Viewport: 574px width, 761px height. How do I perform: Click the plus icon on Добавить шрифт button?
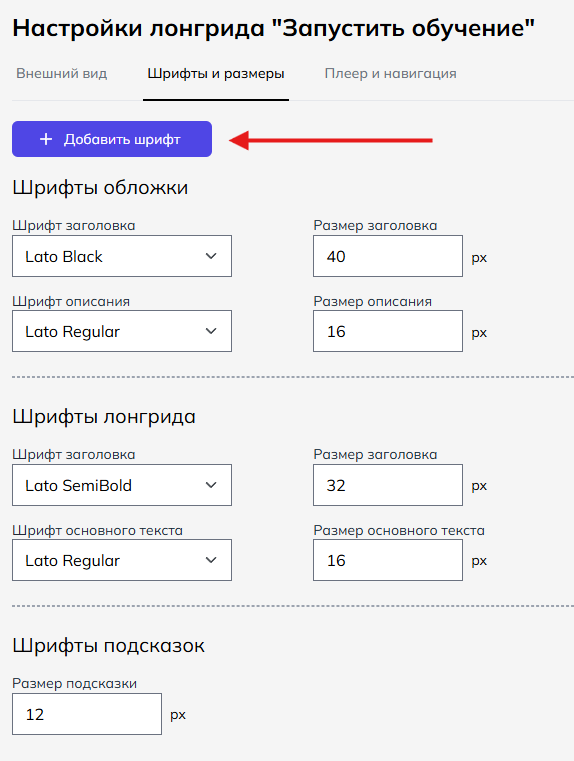click(46, 139)
